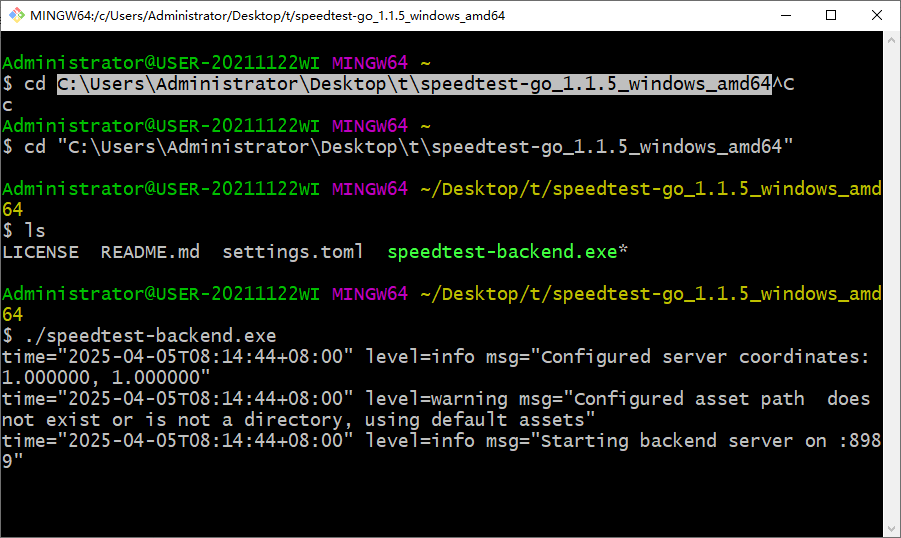Click LICENSE in the ls output
The height and width of the screenshot is (538, 901).
[x=40, y=252]
